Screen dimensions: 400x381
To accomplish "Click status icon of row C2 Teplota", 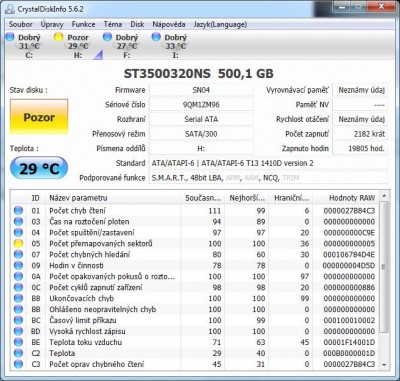I will (18, 353).
